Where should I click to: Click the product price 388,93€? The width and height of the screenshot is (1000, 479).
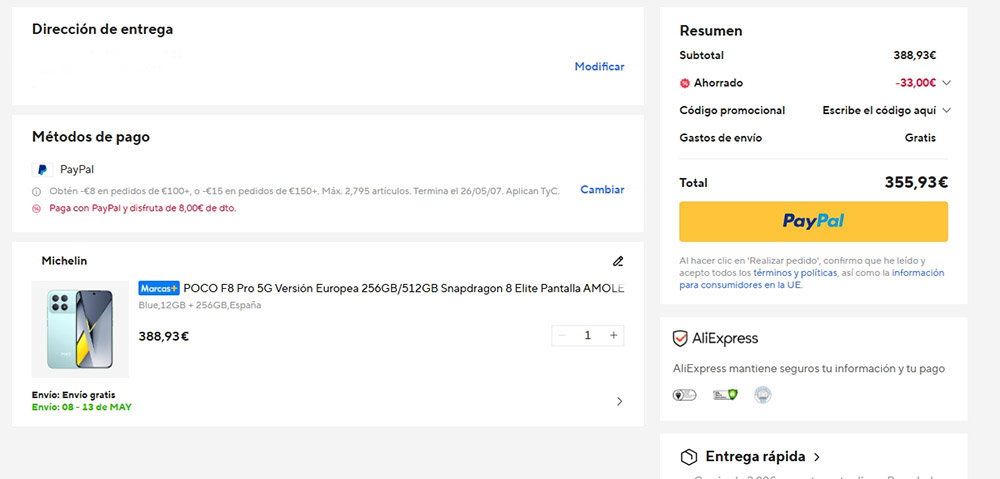(164, 336)
